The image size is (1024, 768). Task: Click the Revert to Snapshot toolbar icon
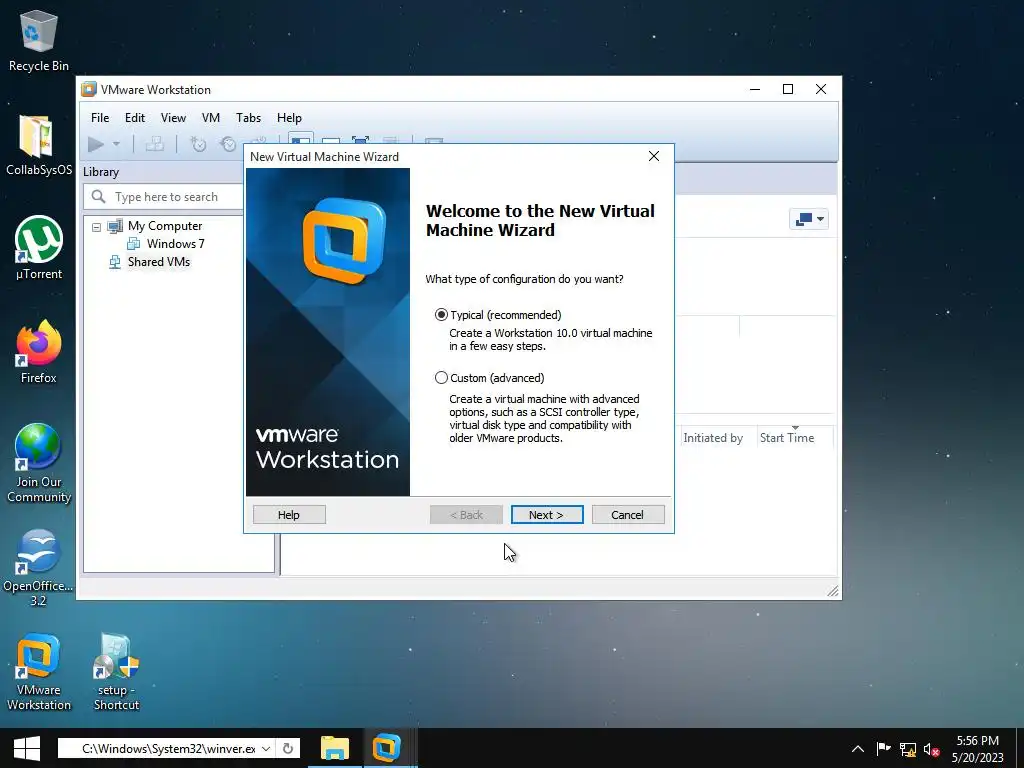click(228, 144)
